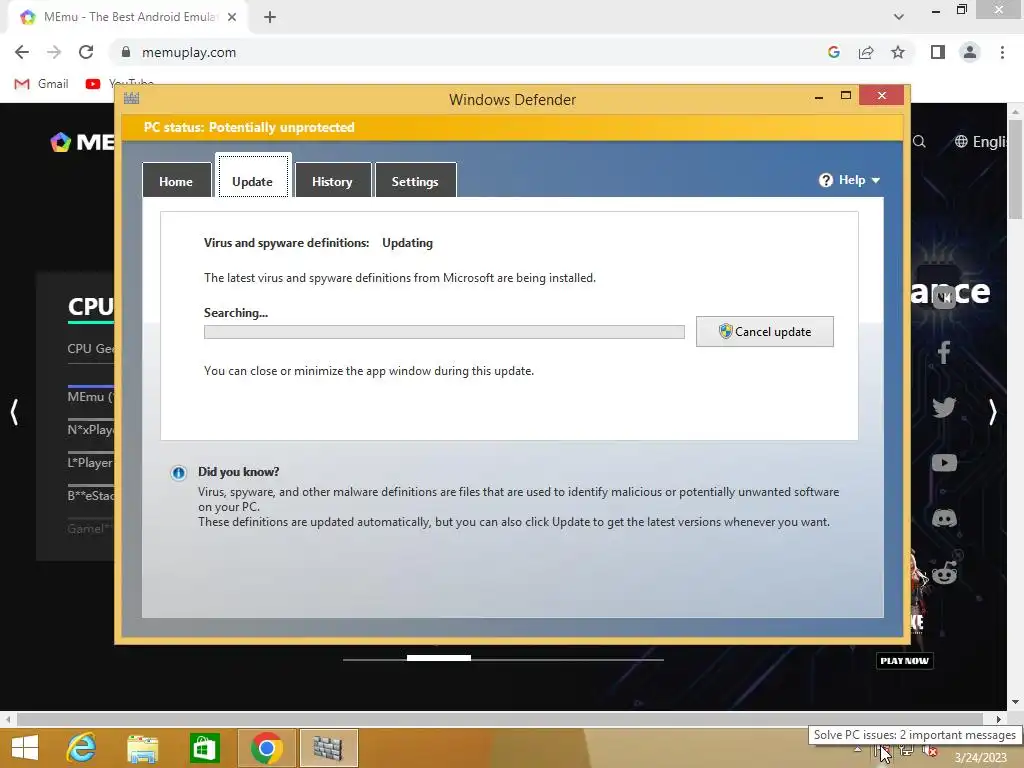
Task: Open Chrome profile avatar menu
Action: coord(970,52)
